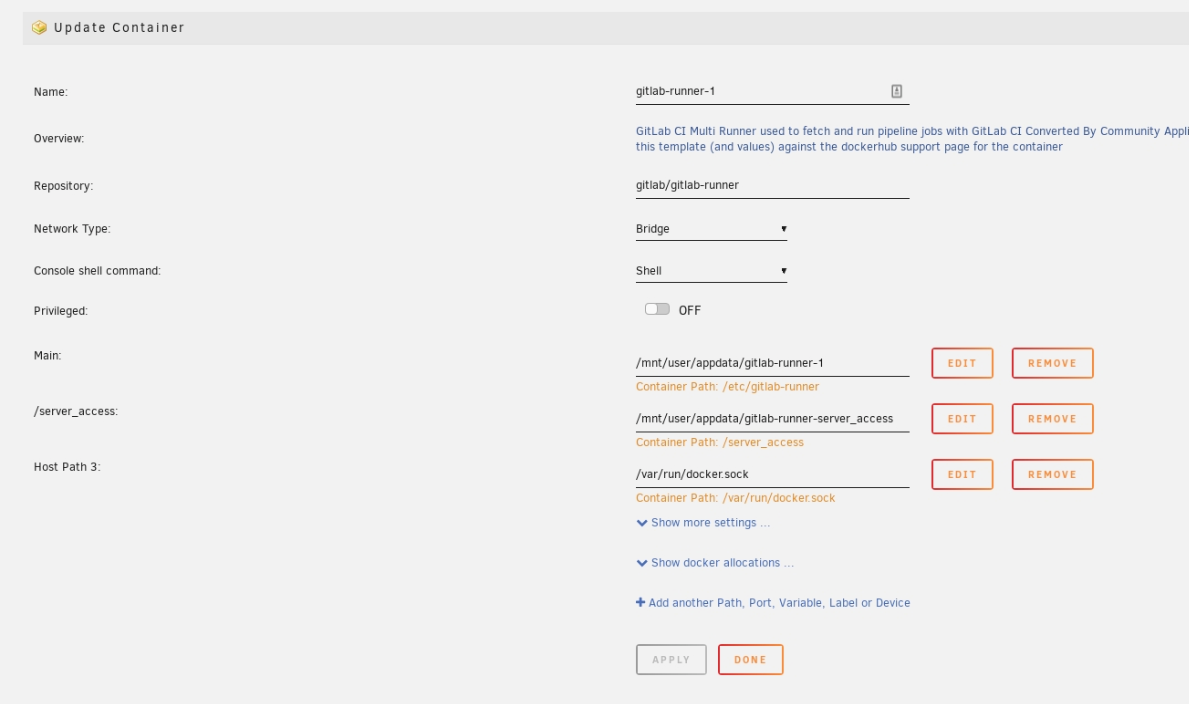Remove the /server_access path mapping
The width and height of the screenshot is (1189, 704).
pos(1053,419)
